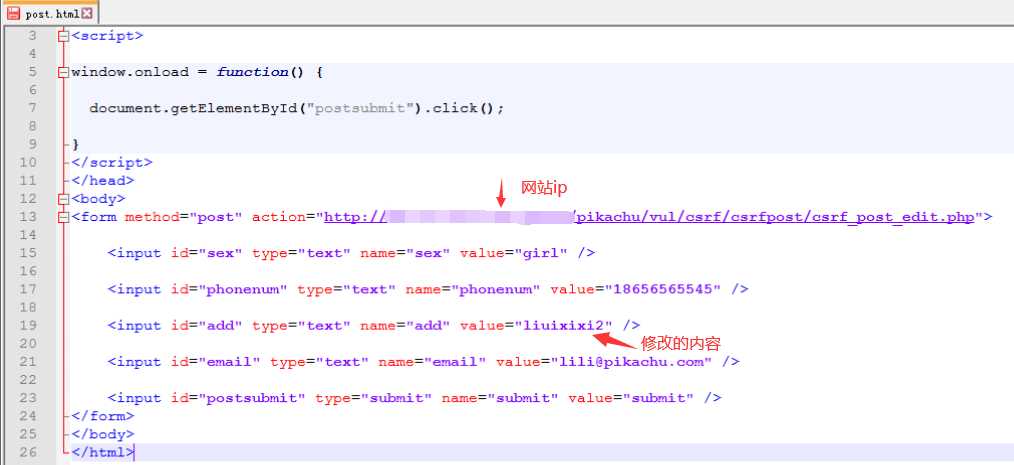Click line number 13 in the margin
Screen dimensions: 1014x465
click(28, 217)
